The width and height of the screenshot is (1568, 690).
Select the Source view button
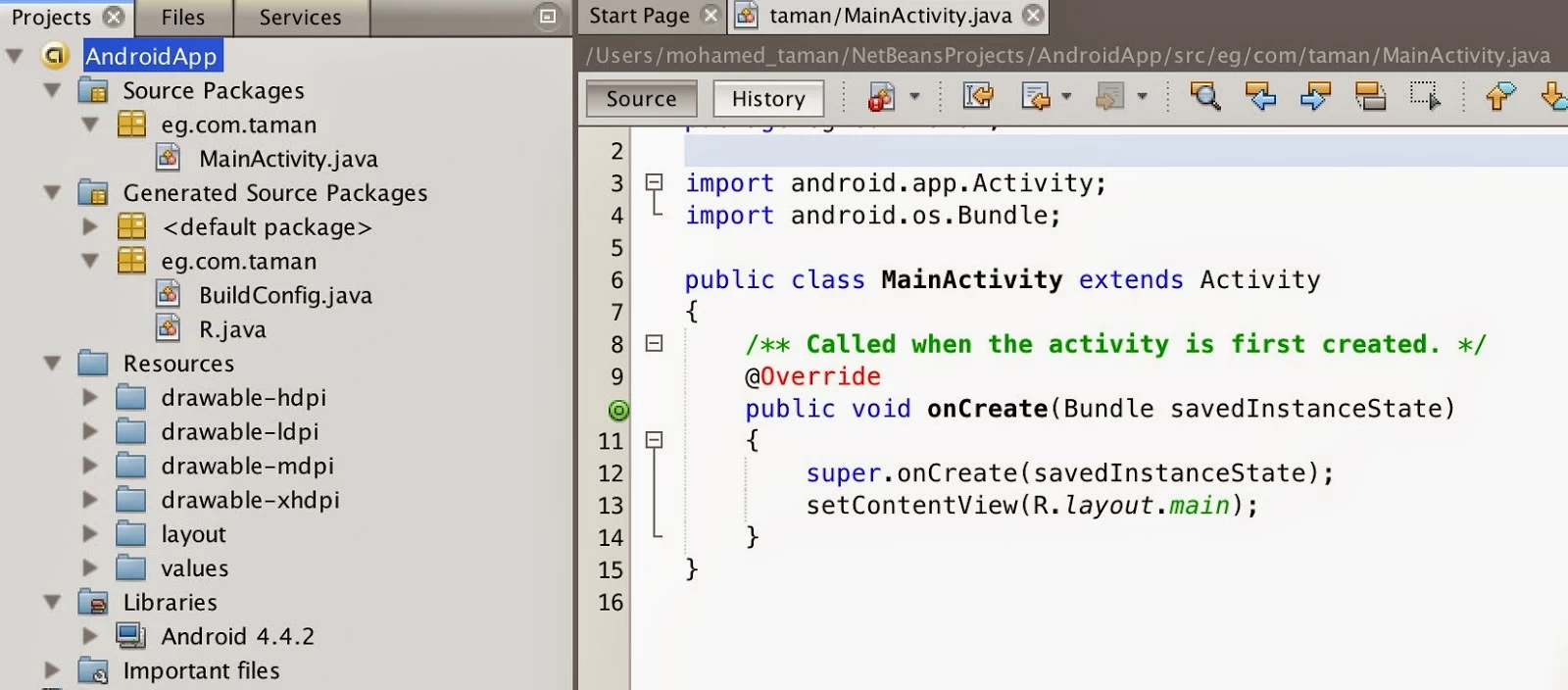point(641,99)
